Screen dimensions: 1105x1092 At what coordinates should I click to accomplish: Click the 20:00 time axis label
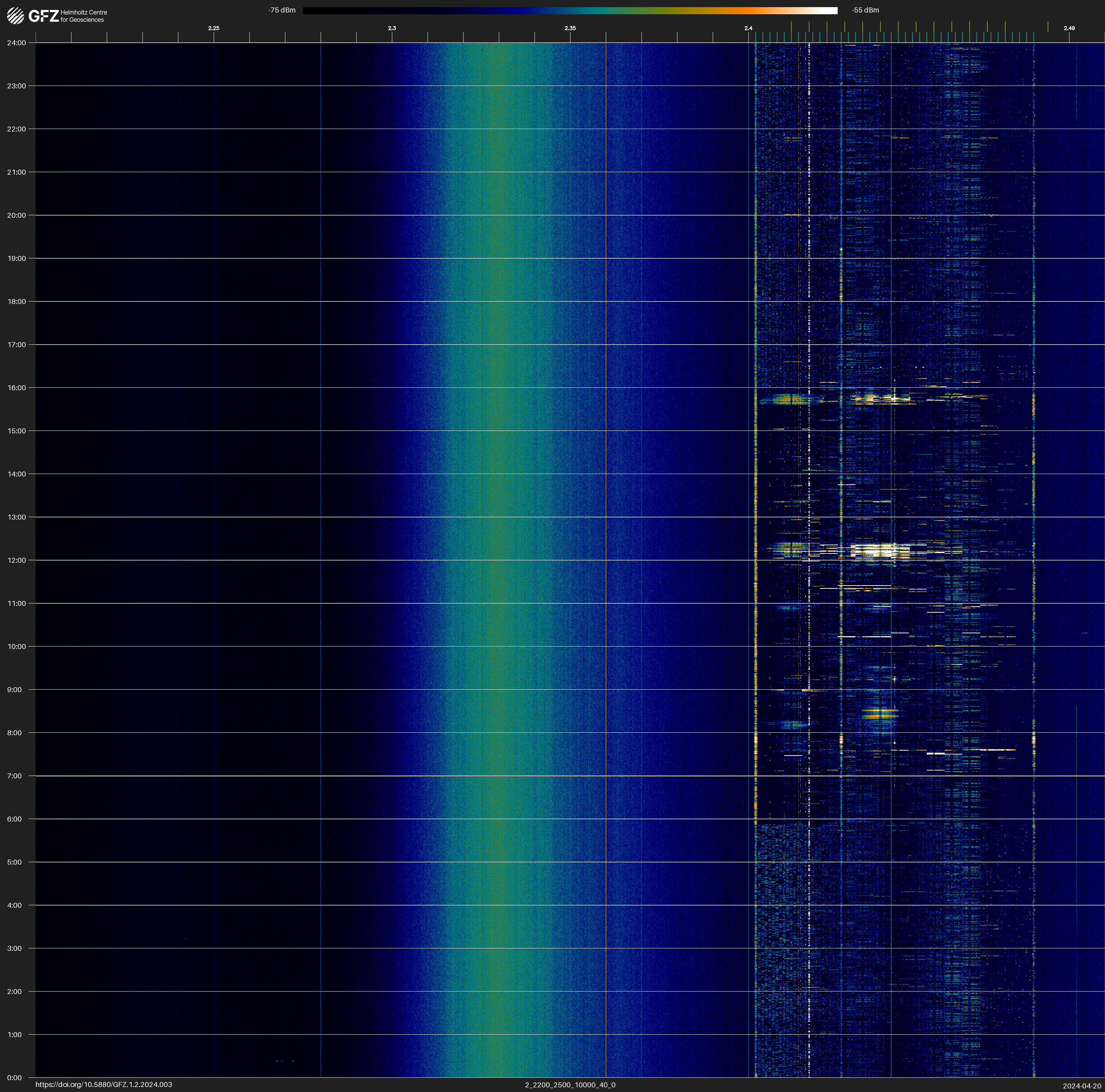tap(17, 216)
